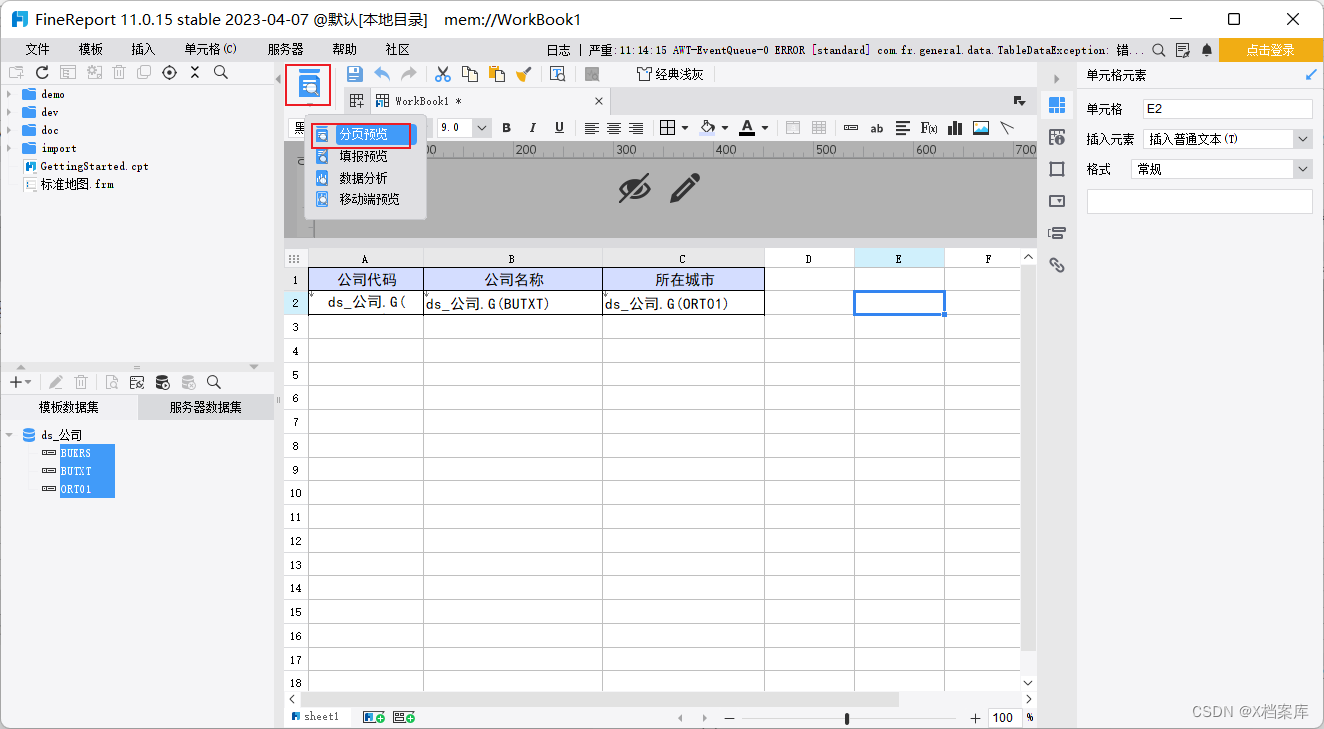1324x729 pixels.
Task: Collapse all folders in file tree
Action: (x=195, y=72)
